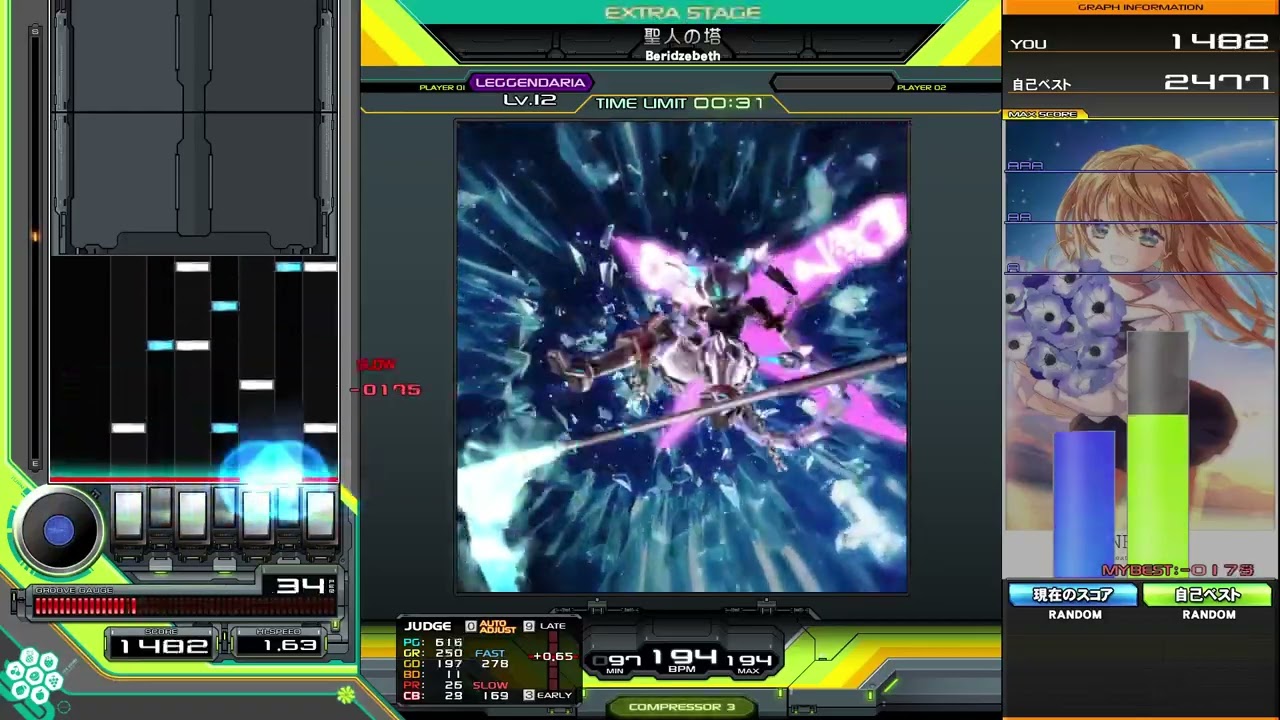
Task: Click the MAX SCORE label
Action: (1042, 115)
